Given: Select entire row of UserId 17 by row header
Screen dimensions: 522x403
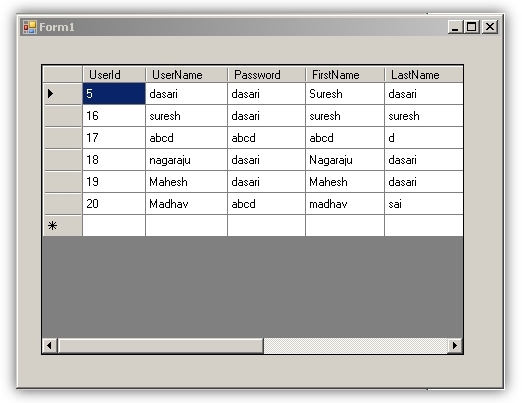Looking at the screenshot, I should pos(63,138).
